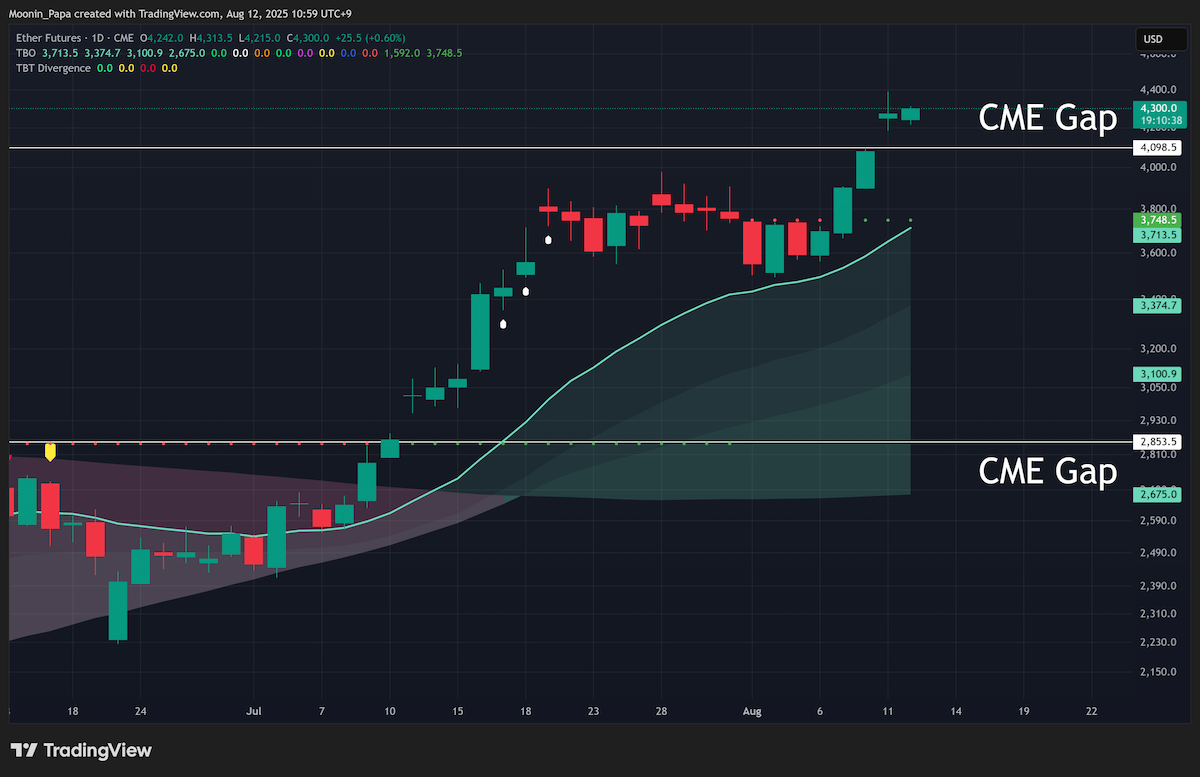
Task: Click the 2,675.0 indicator price tag
Action: point(1159,494)
